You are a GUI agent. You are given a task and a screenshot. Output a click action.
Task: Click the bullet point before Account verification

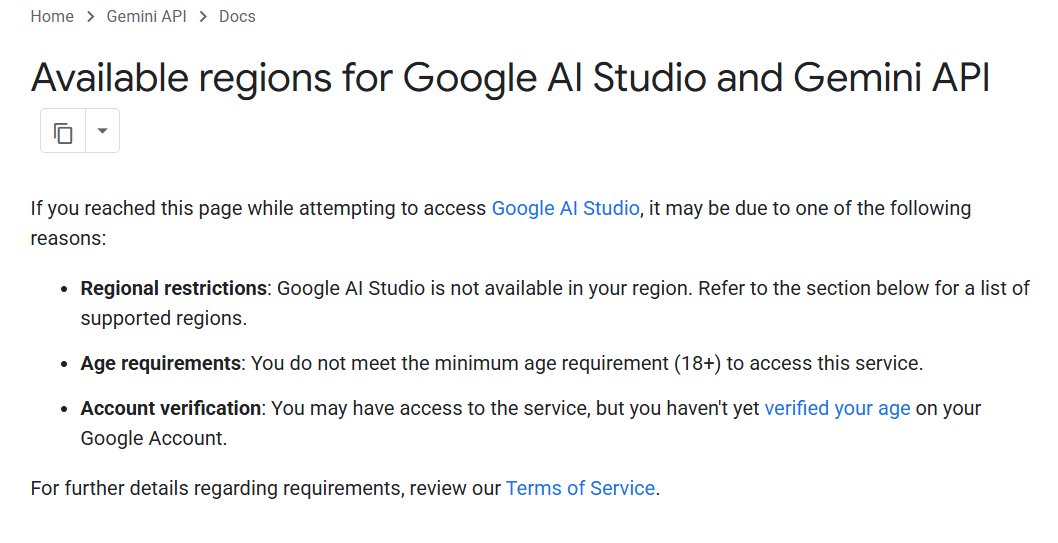[67, 408]
